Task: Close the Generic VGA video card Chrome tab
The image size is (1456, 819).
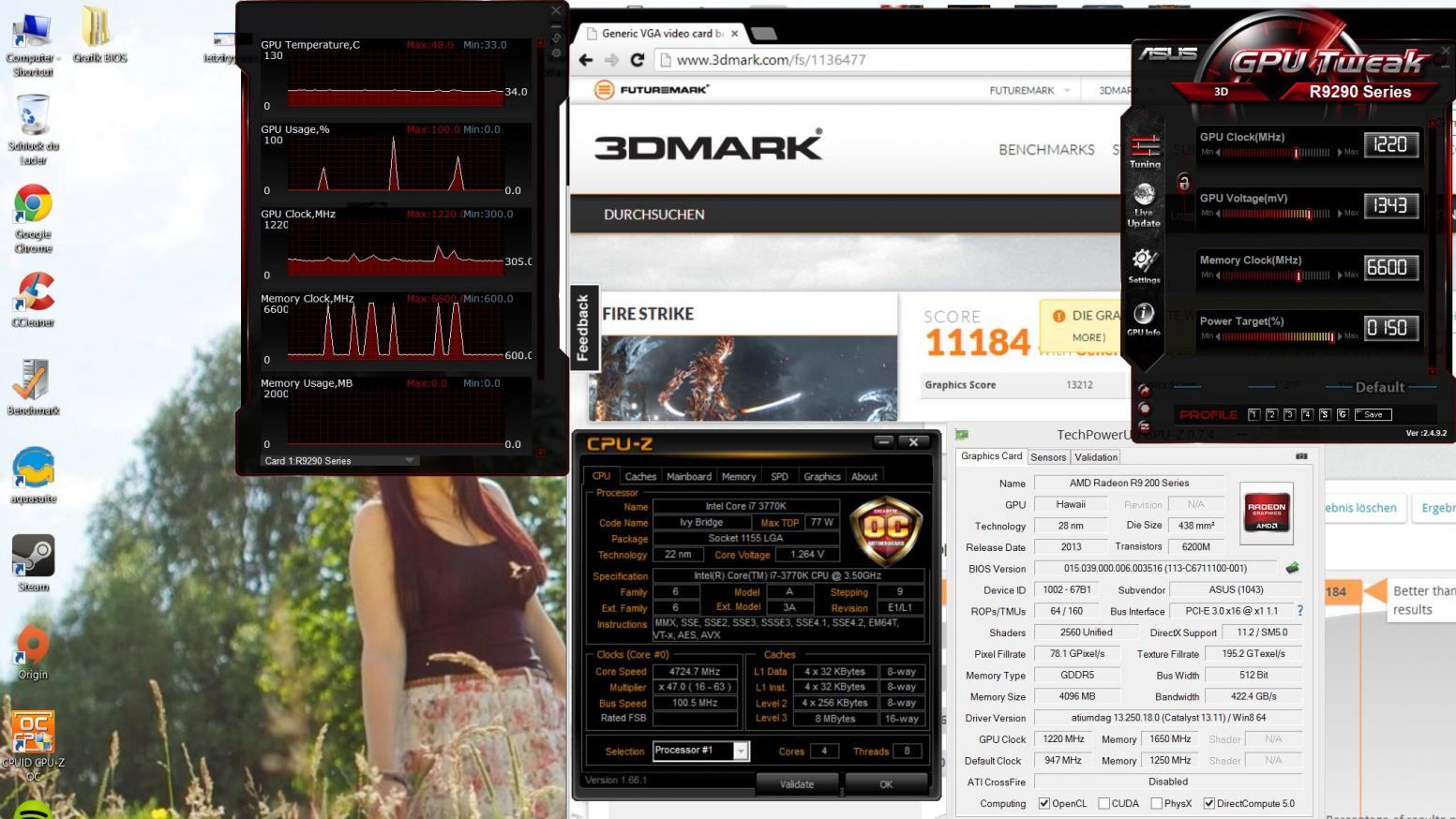Action: [734, 34]
